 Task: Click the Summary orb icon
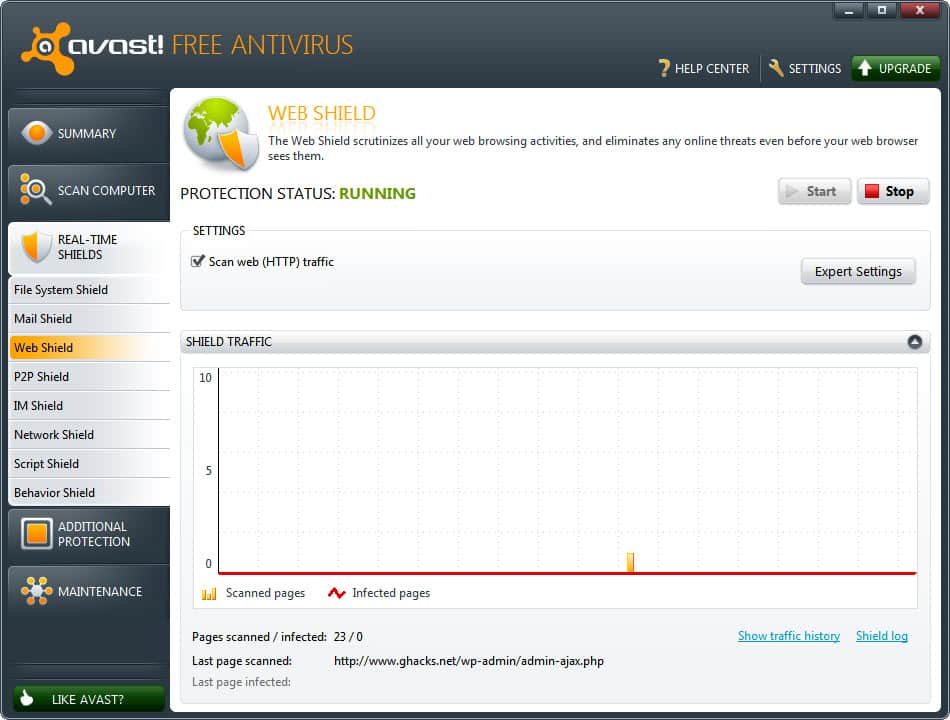pos(36,131)
